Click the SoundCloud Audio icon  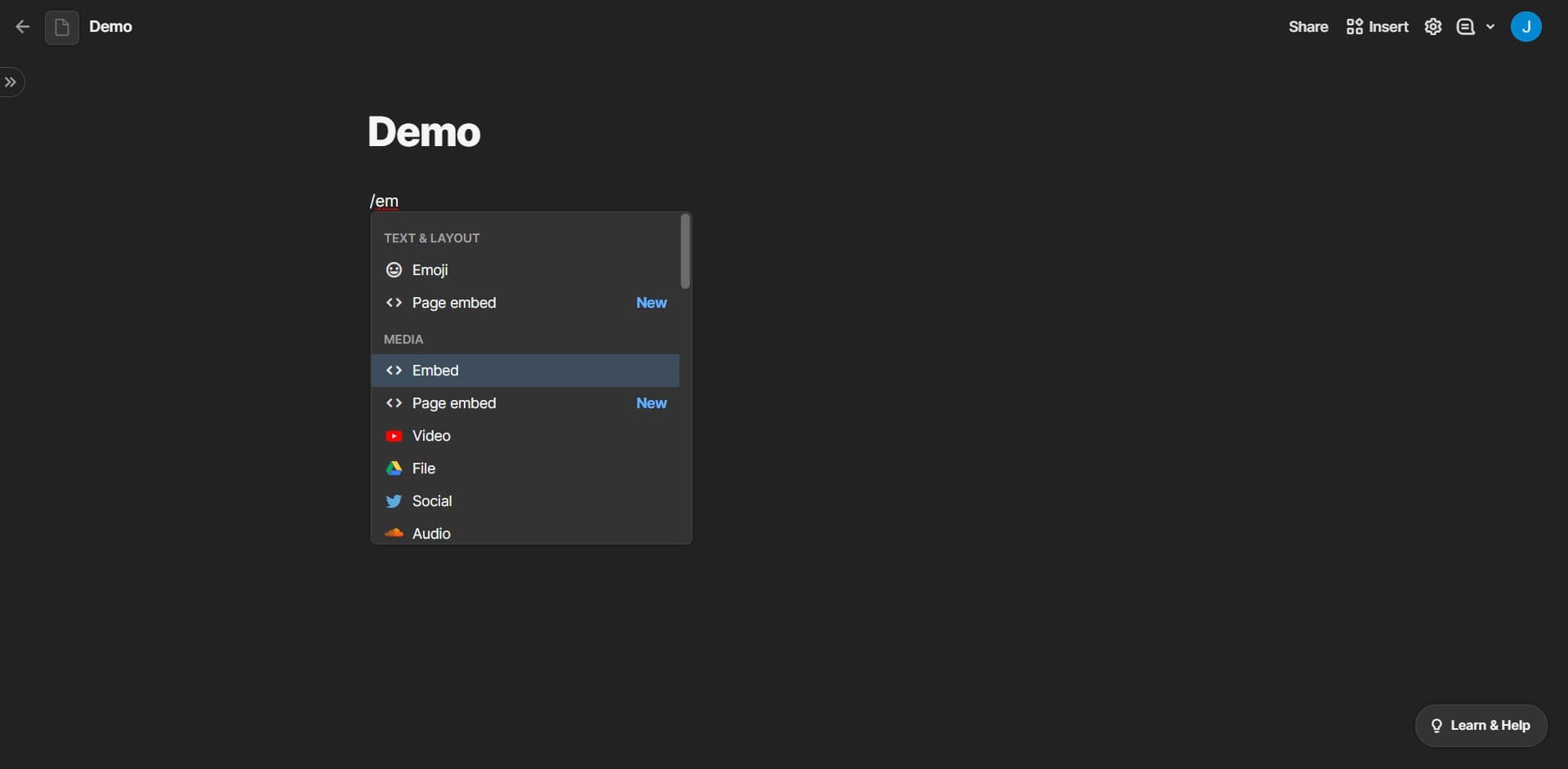[394, 533]
